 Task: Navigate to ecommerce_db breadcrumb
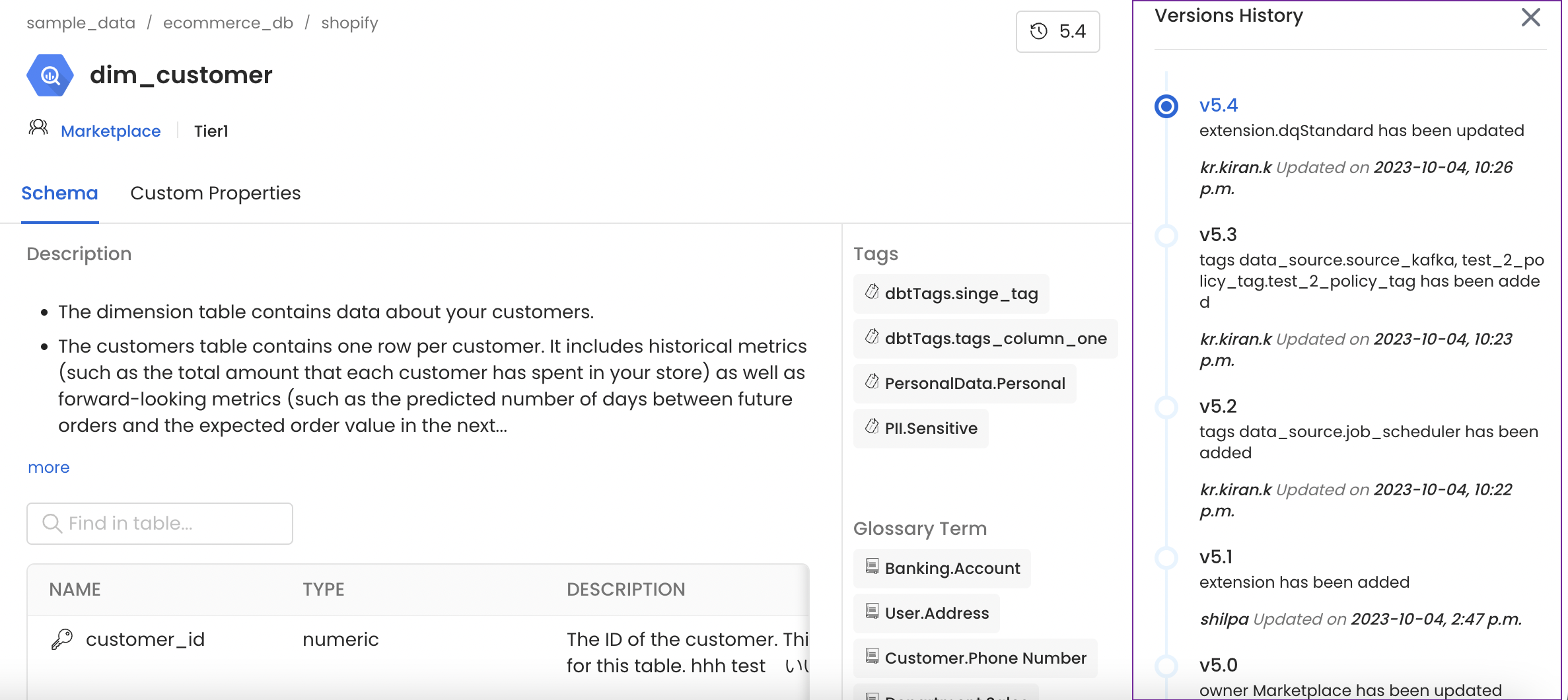coord(228,23)
